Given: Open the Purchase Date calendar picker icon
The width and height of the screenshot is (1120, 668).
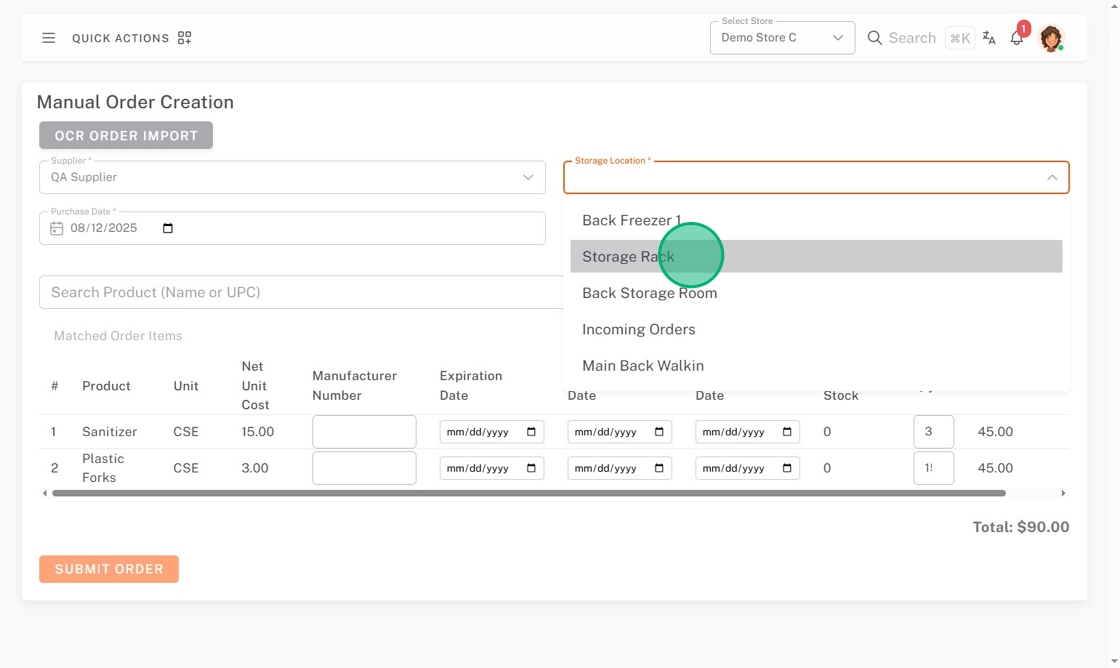Looking at the screenshot, I should [x=168, y=228].
